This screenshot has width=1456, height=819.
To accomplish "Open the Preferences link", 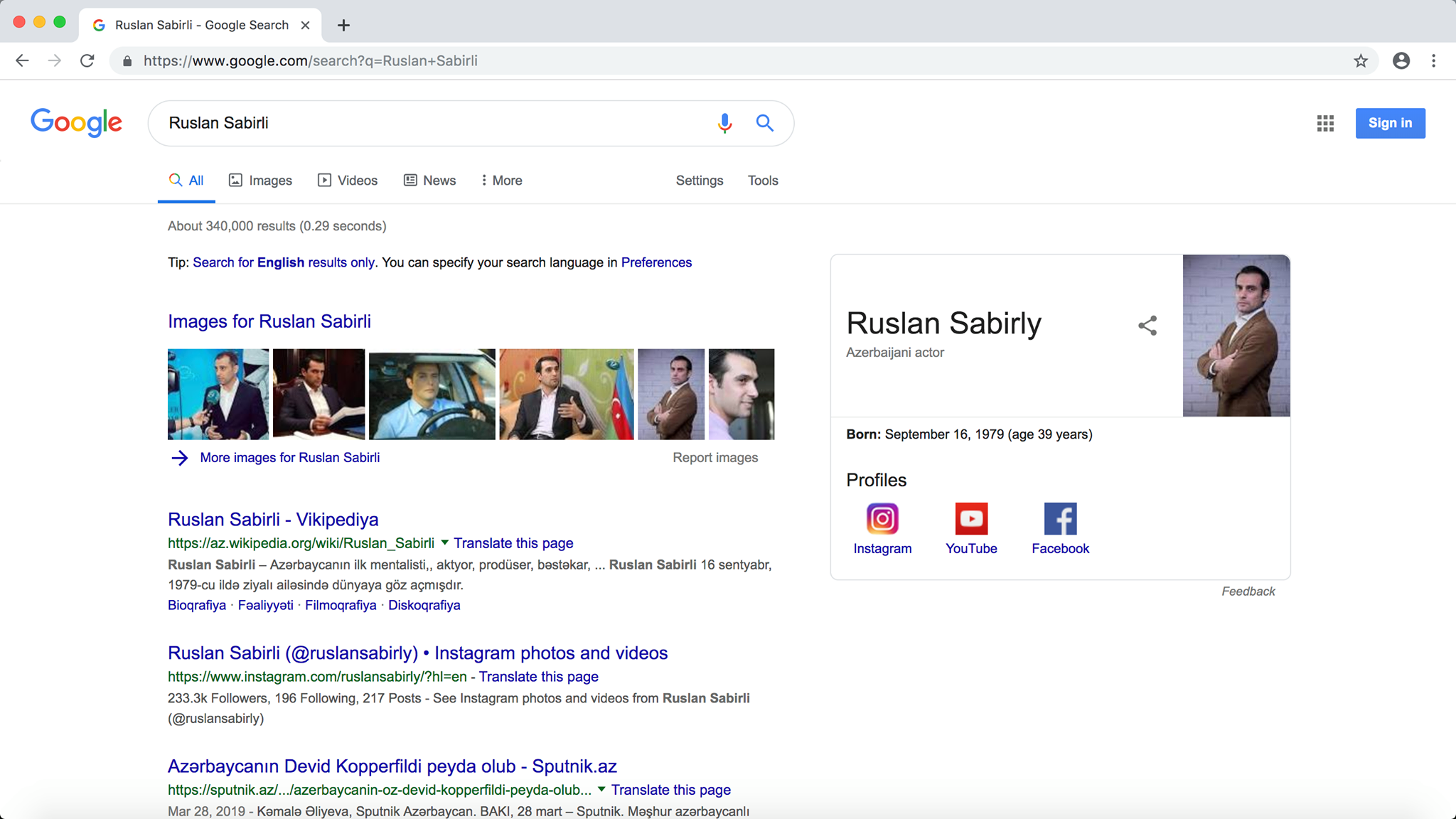I will (x=656, y=262).
